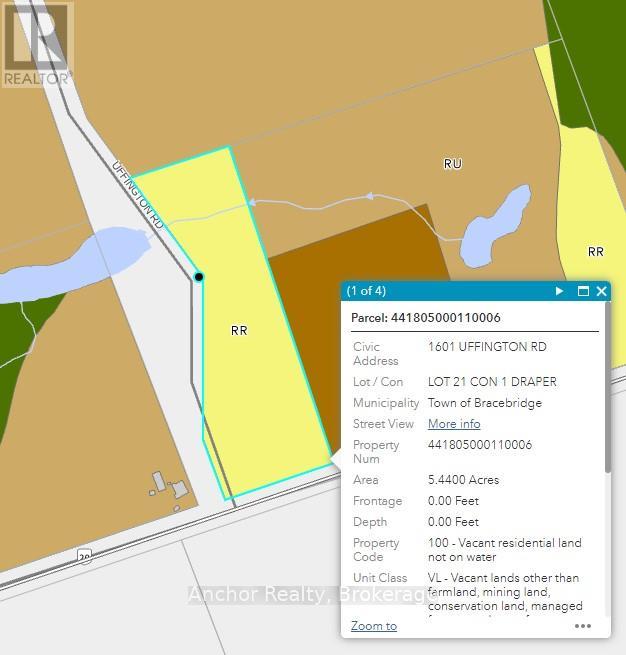Click the building footprints near the road

tap(169, 487)
